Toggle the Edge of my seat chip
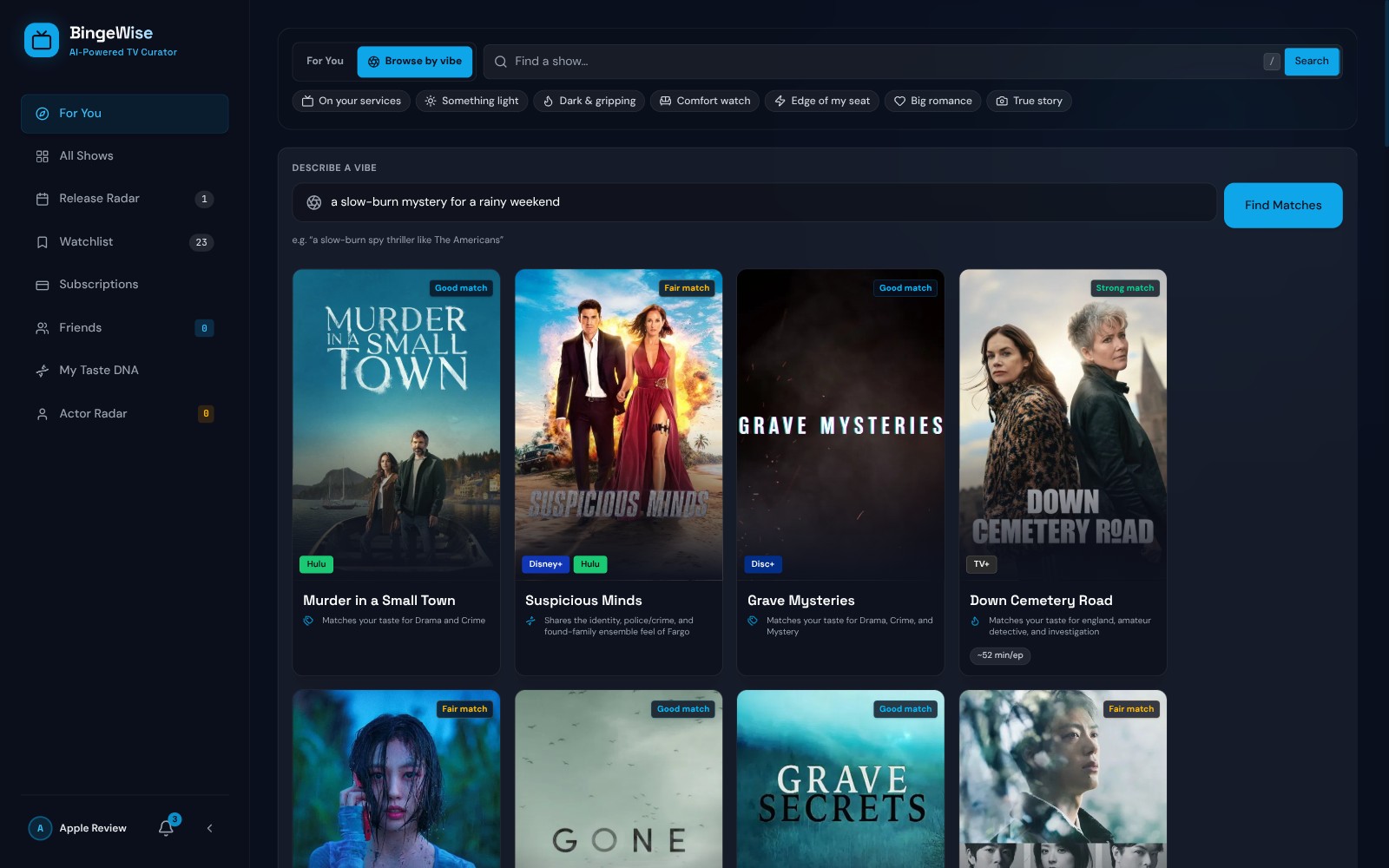 click(822, 102)
